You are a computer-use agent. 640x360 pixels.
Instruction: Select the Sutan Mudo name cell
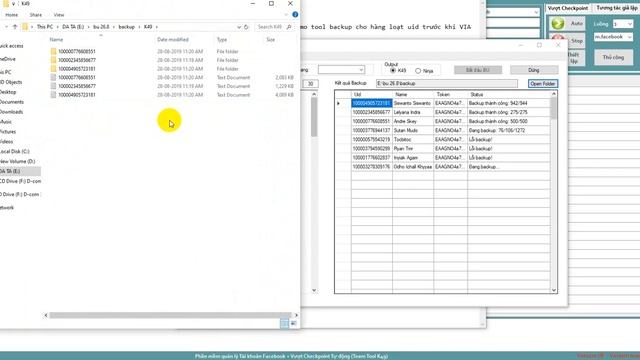tap(413, 131)
